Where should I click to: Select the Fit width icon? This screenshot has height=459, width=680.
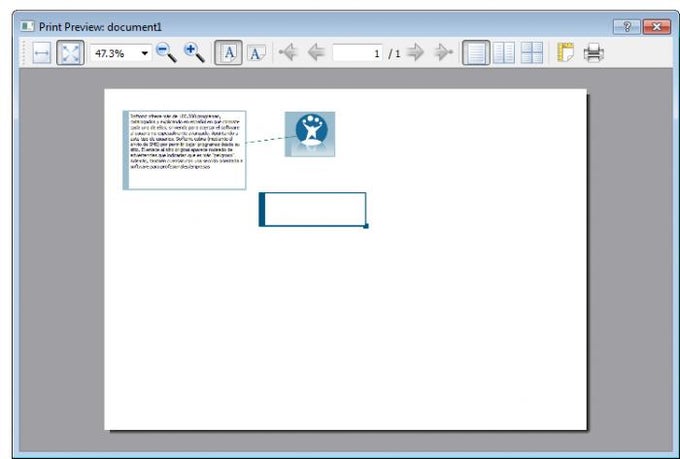pos(42,53)
